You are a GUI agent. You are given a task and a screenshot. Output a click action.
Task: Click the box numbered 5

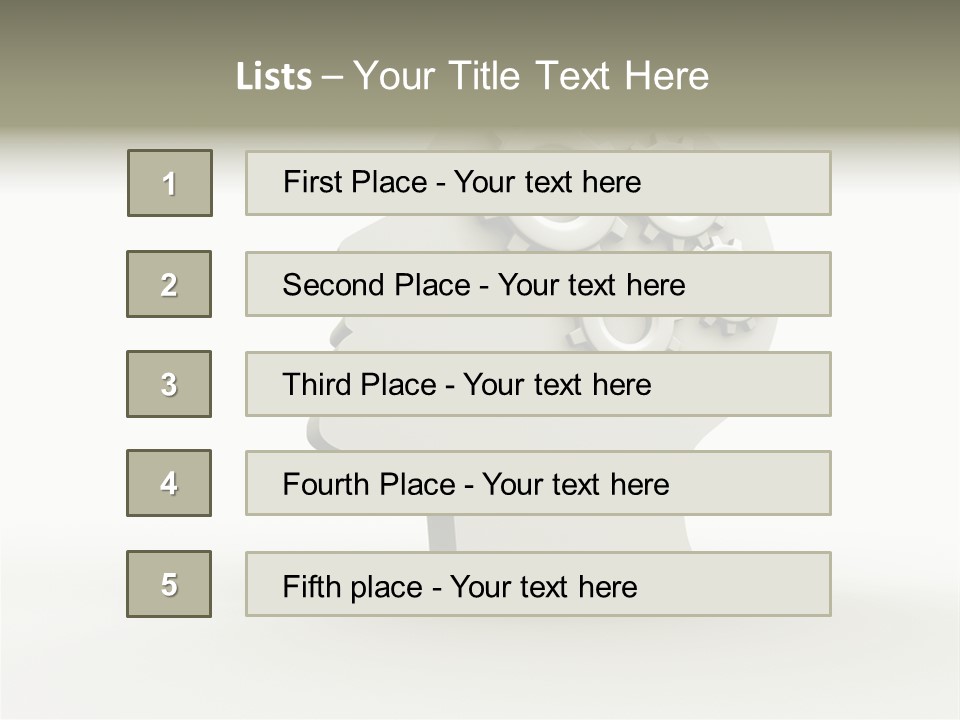click(x=169, y=584)
